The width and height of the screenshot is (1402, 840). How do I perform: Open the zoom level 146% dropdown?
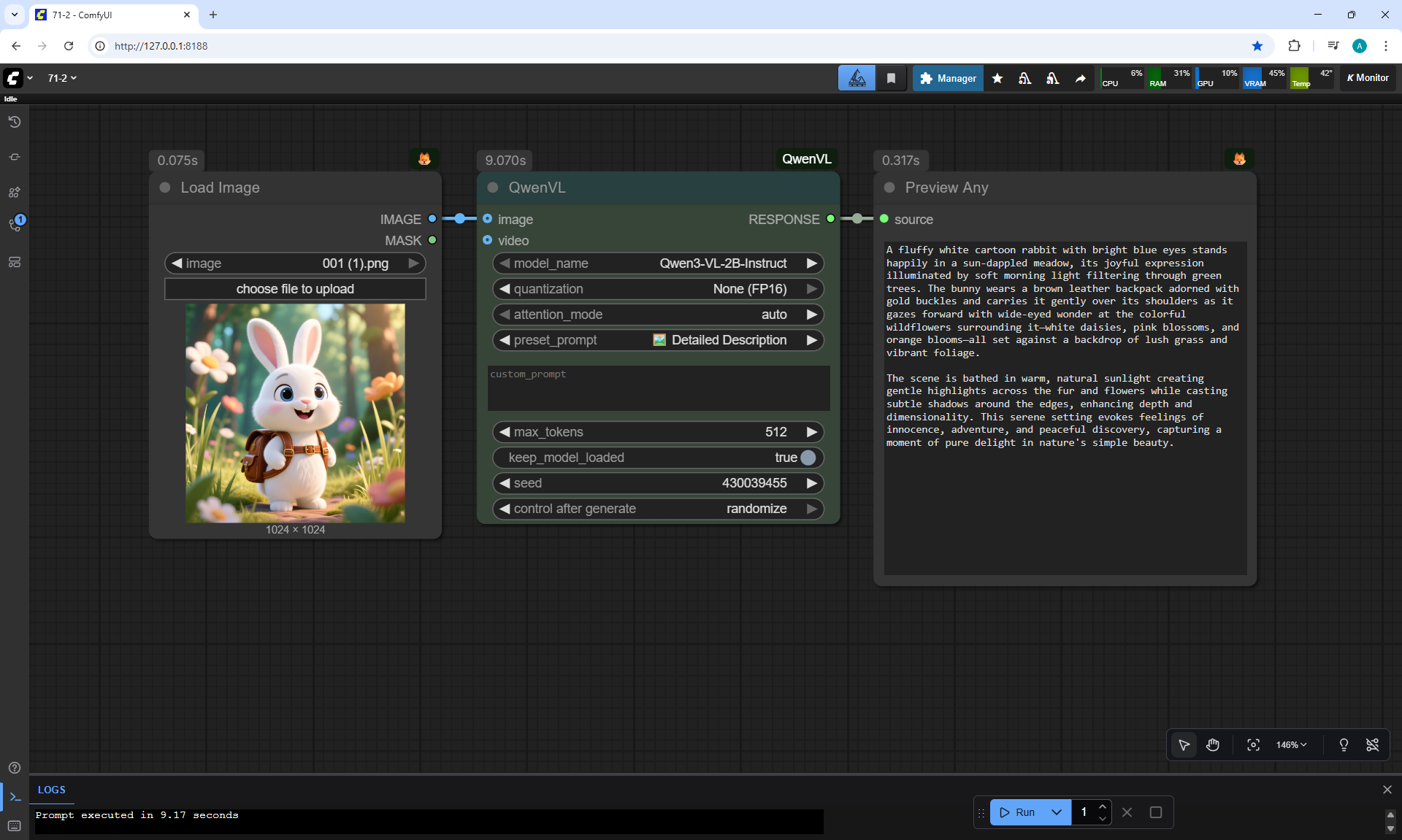click(1291, 745)
